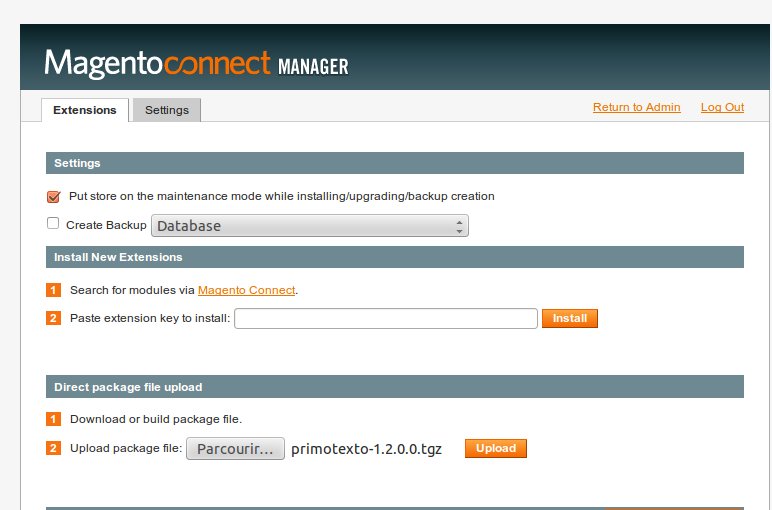Screen dimensions: 772x510
Task: Focus the extension key input field
Action: pyautogui.click(x=386, y=319)
